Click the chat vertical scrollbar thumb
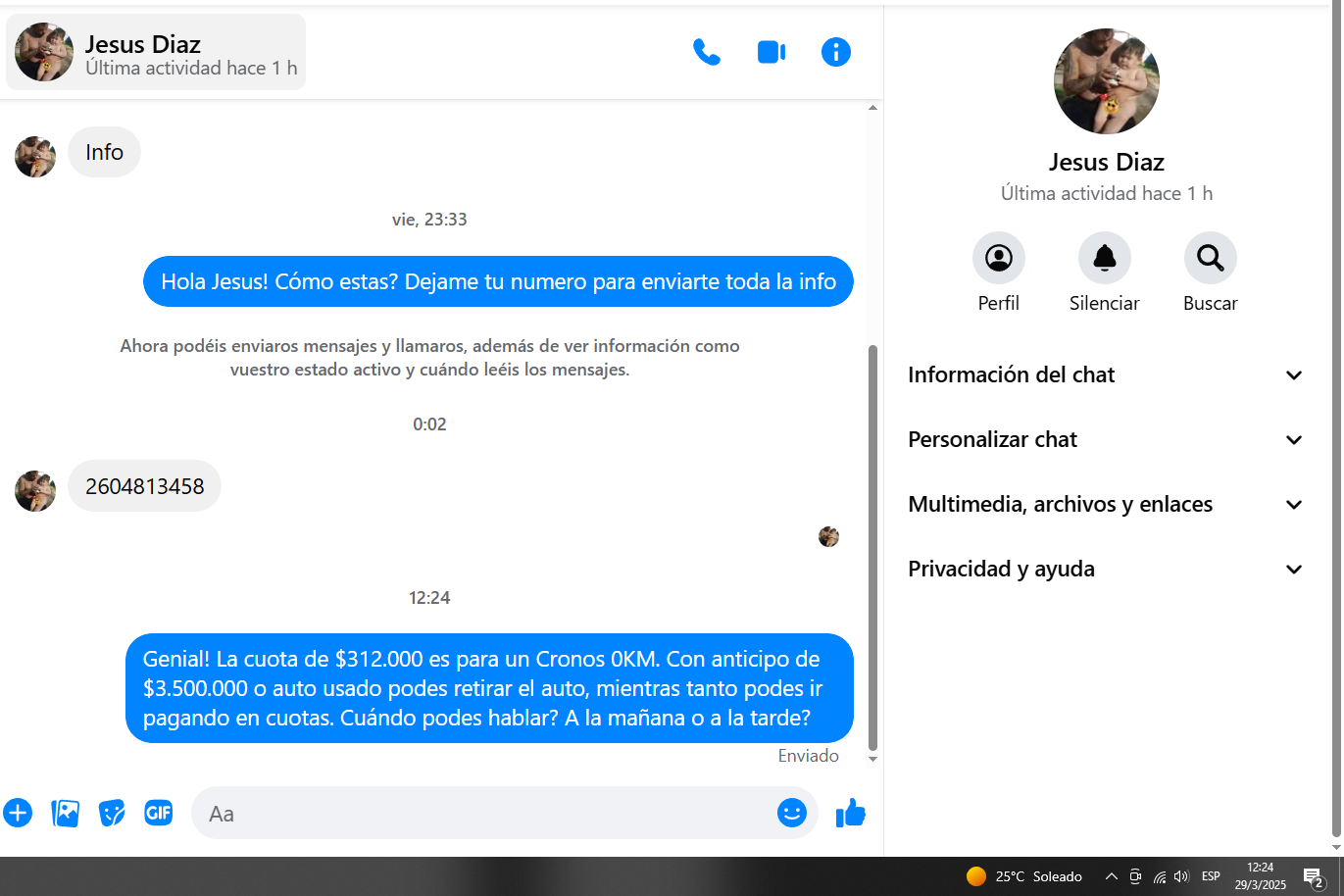 click(x=872, y=549)
